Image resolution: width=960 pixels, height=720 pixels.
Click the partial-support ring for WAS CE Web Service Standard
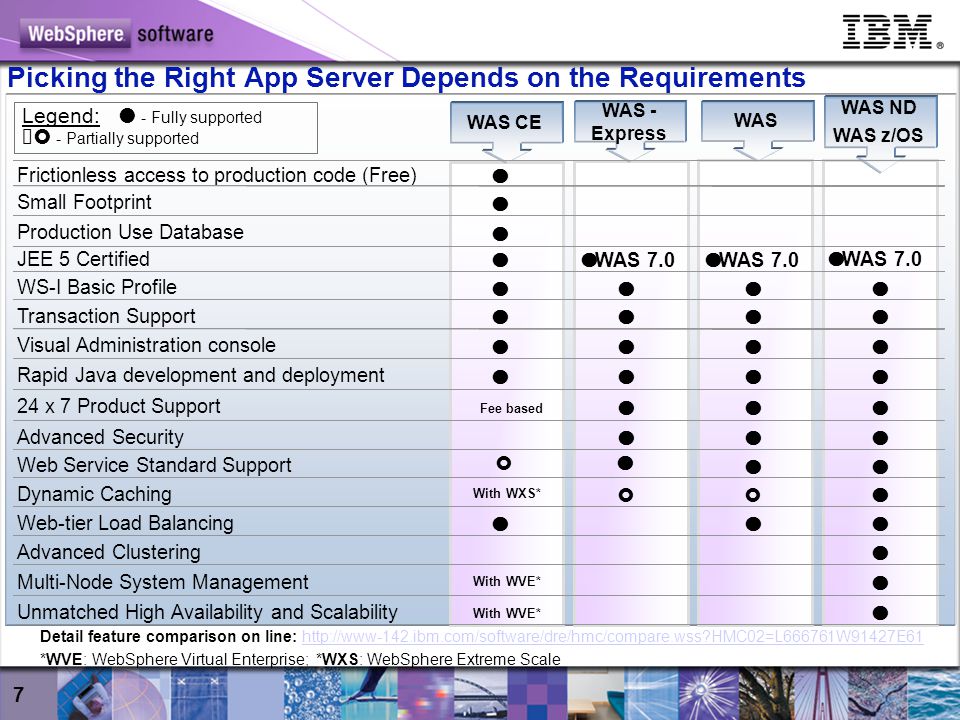[504, 463]
